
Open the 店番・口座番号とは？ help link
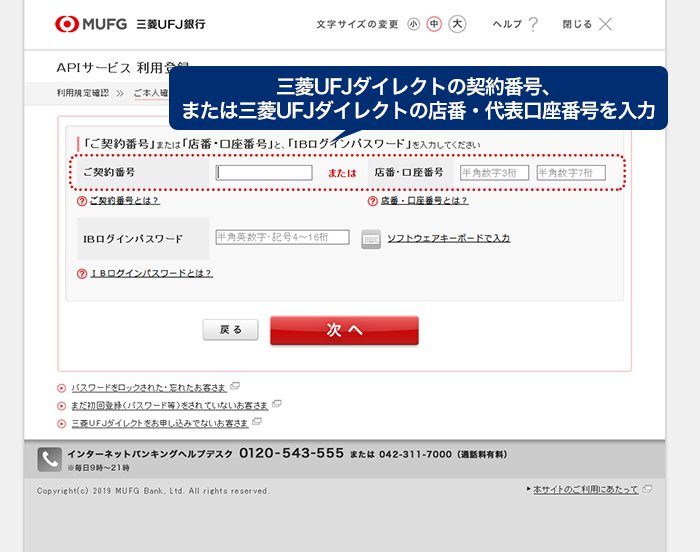424,201
